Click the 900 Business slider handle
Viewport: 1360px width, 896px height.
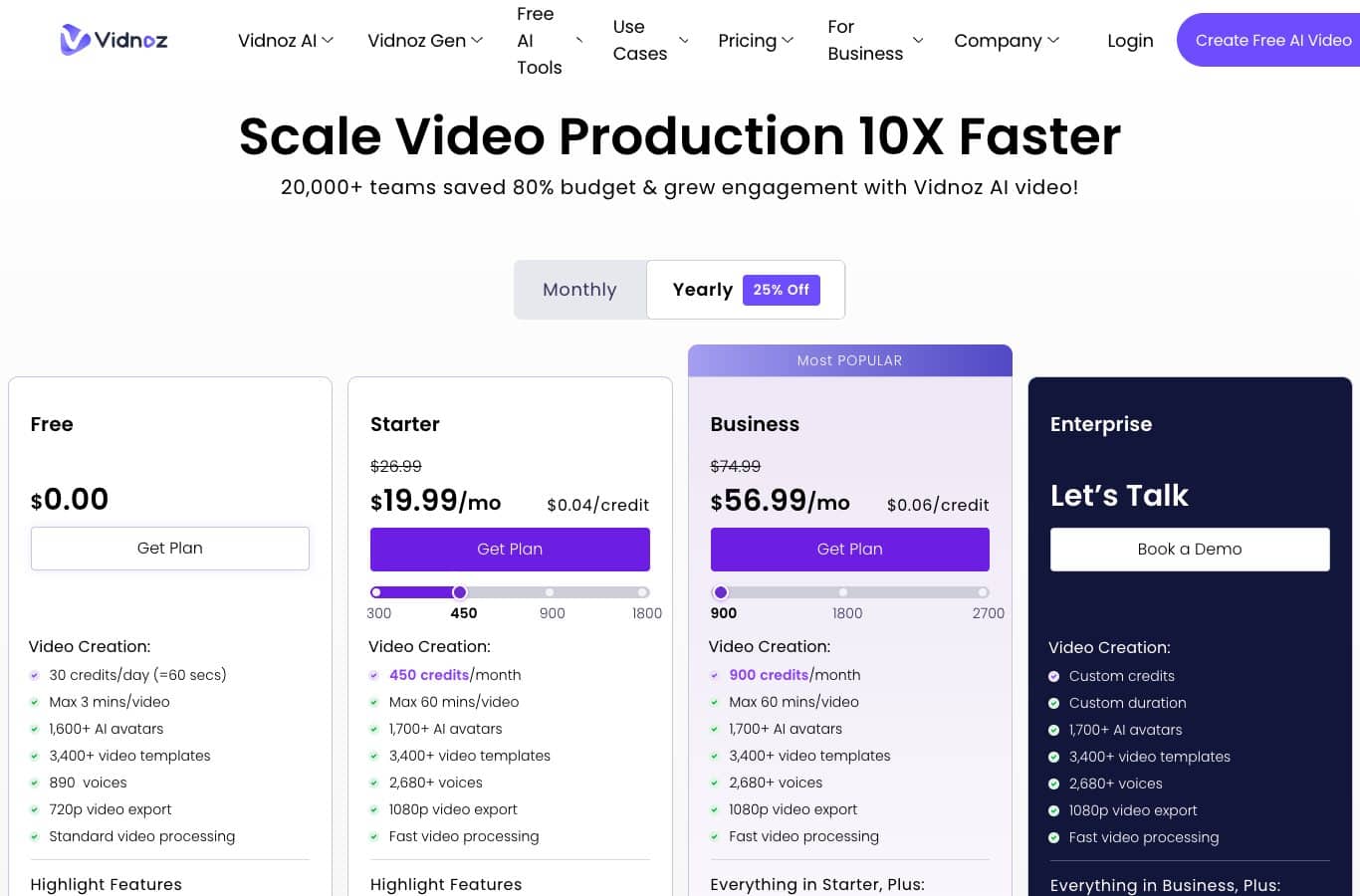(x=721, y=592)
